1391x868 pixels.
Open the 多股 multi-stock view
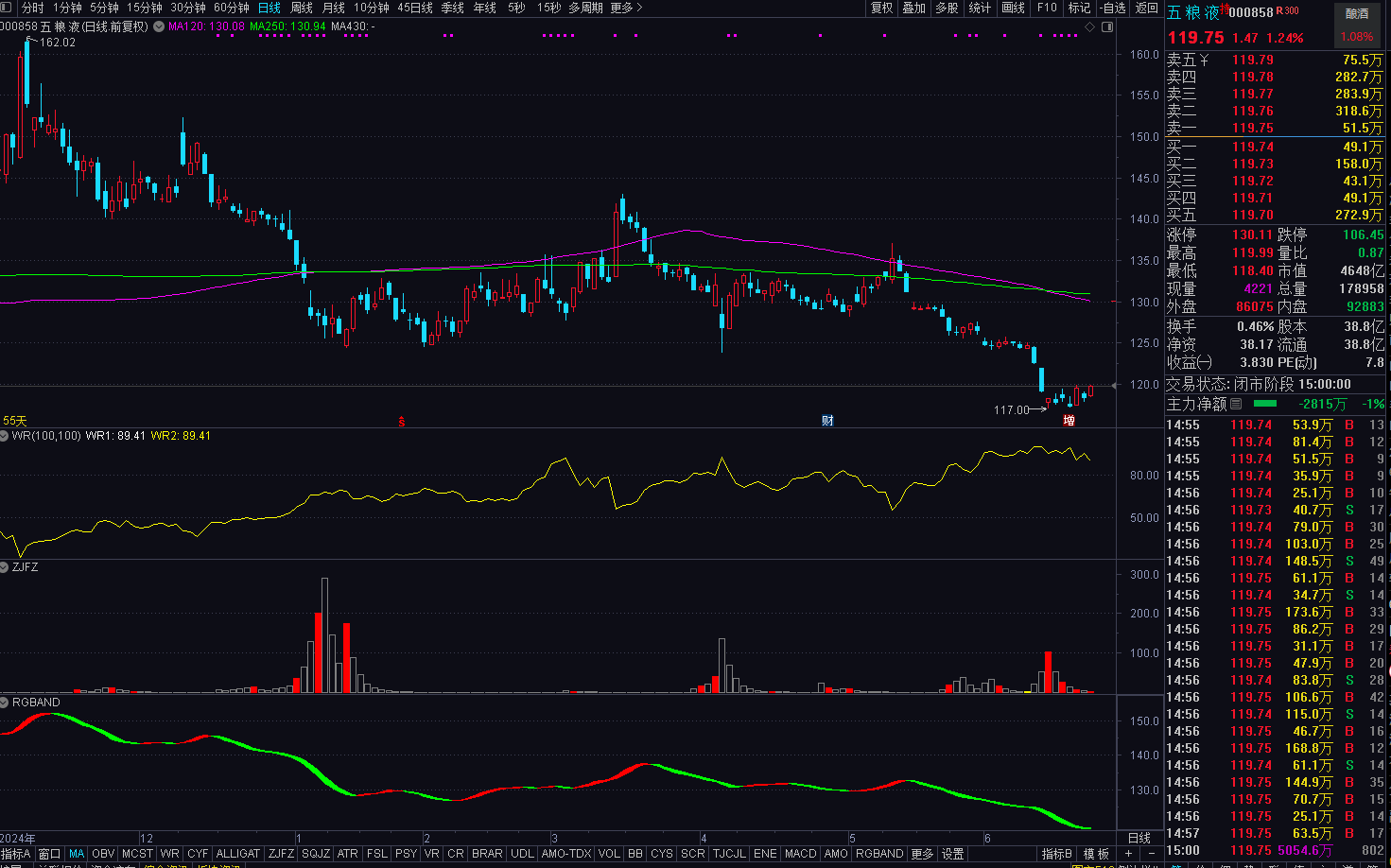click(x=947, y=8)
